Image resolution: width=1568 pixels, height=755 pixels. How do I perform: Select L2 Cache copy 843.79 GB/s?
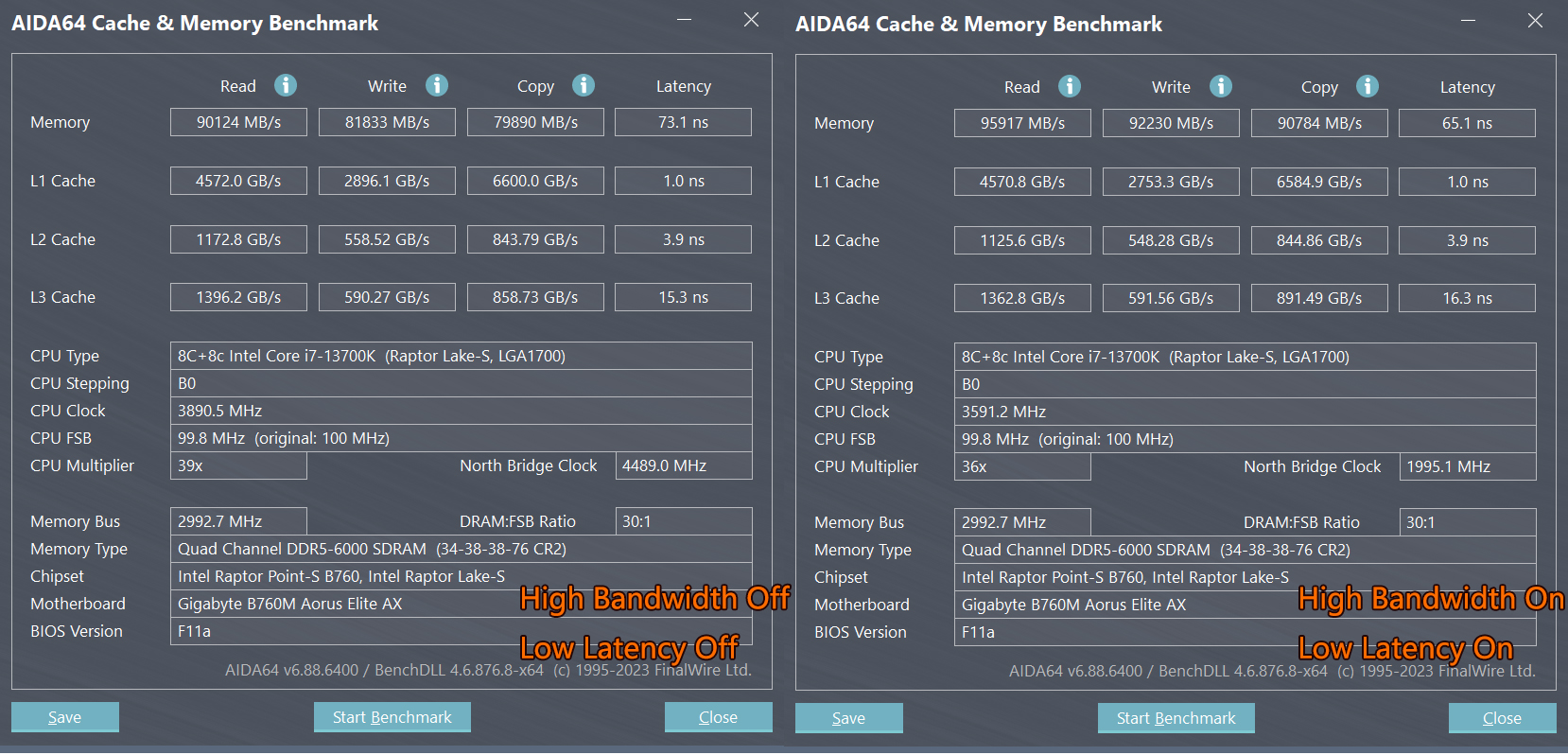click(535, 239)
